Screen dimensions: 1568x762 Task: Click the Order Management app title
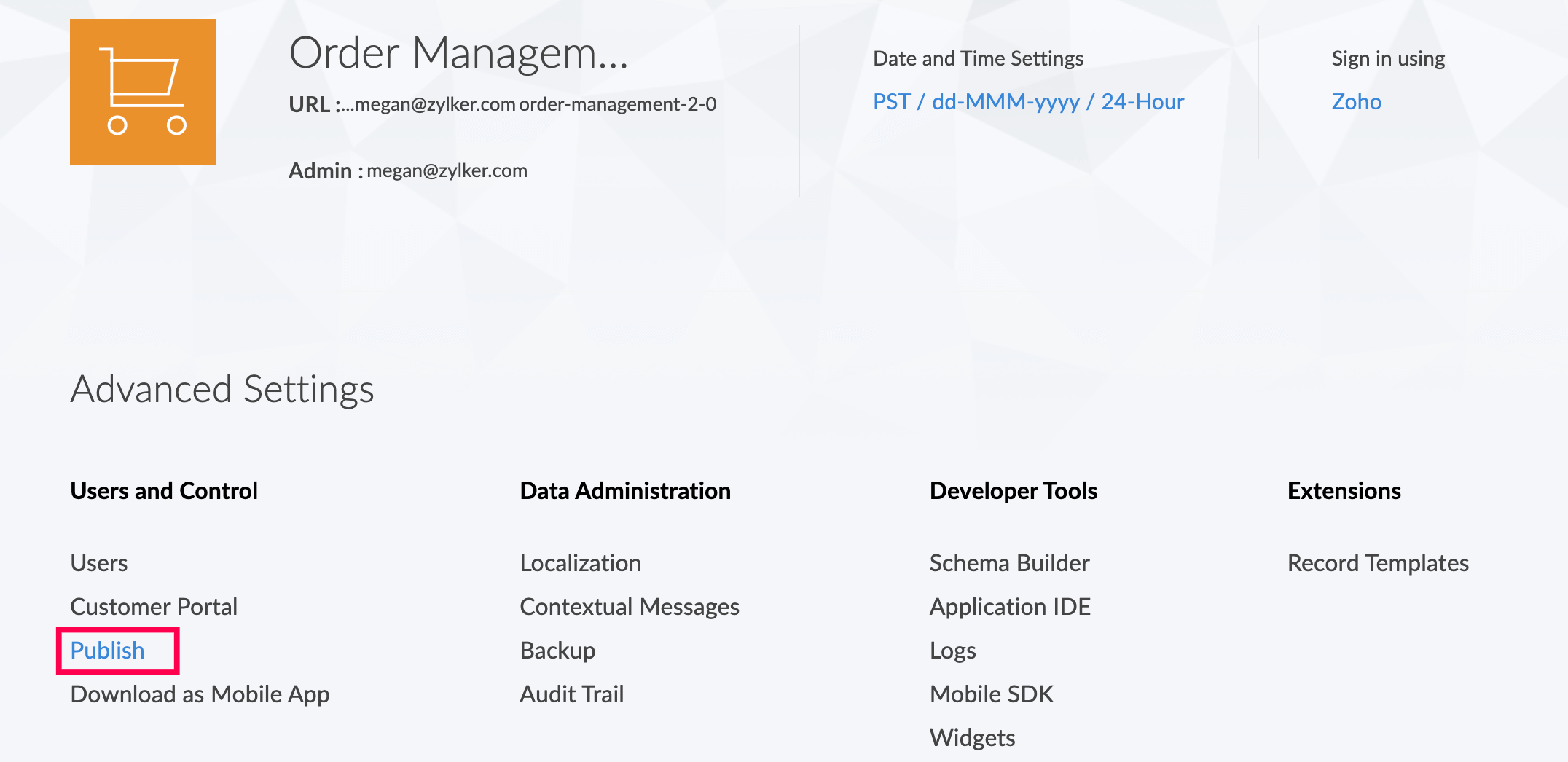click(458, 53)
